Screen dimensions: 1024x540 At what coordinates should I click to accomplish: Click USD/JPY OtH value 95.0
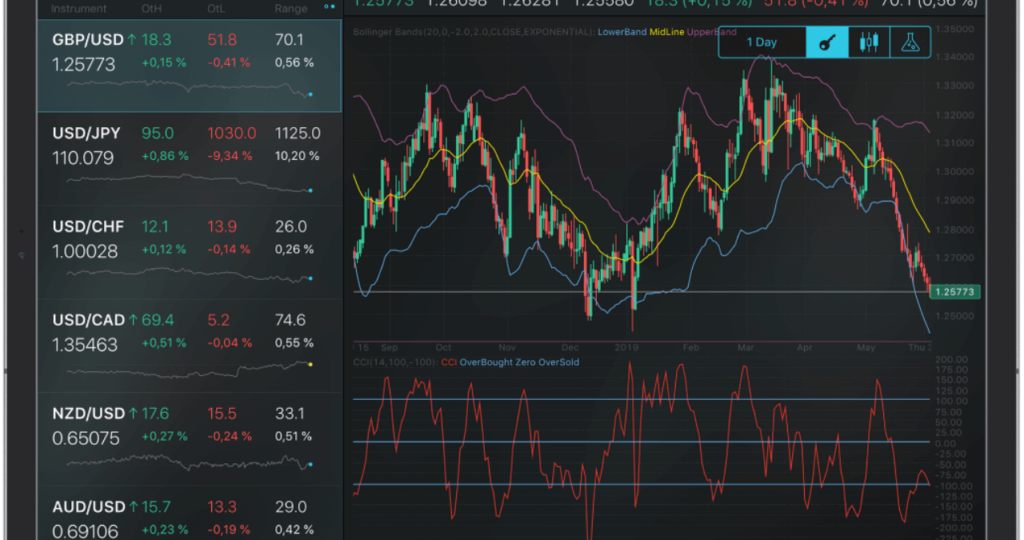[157, 134]
